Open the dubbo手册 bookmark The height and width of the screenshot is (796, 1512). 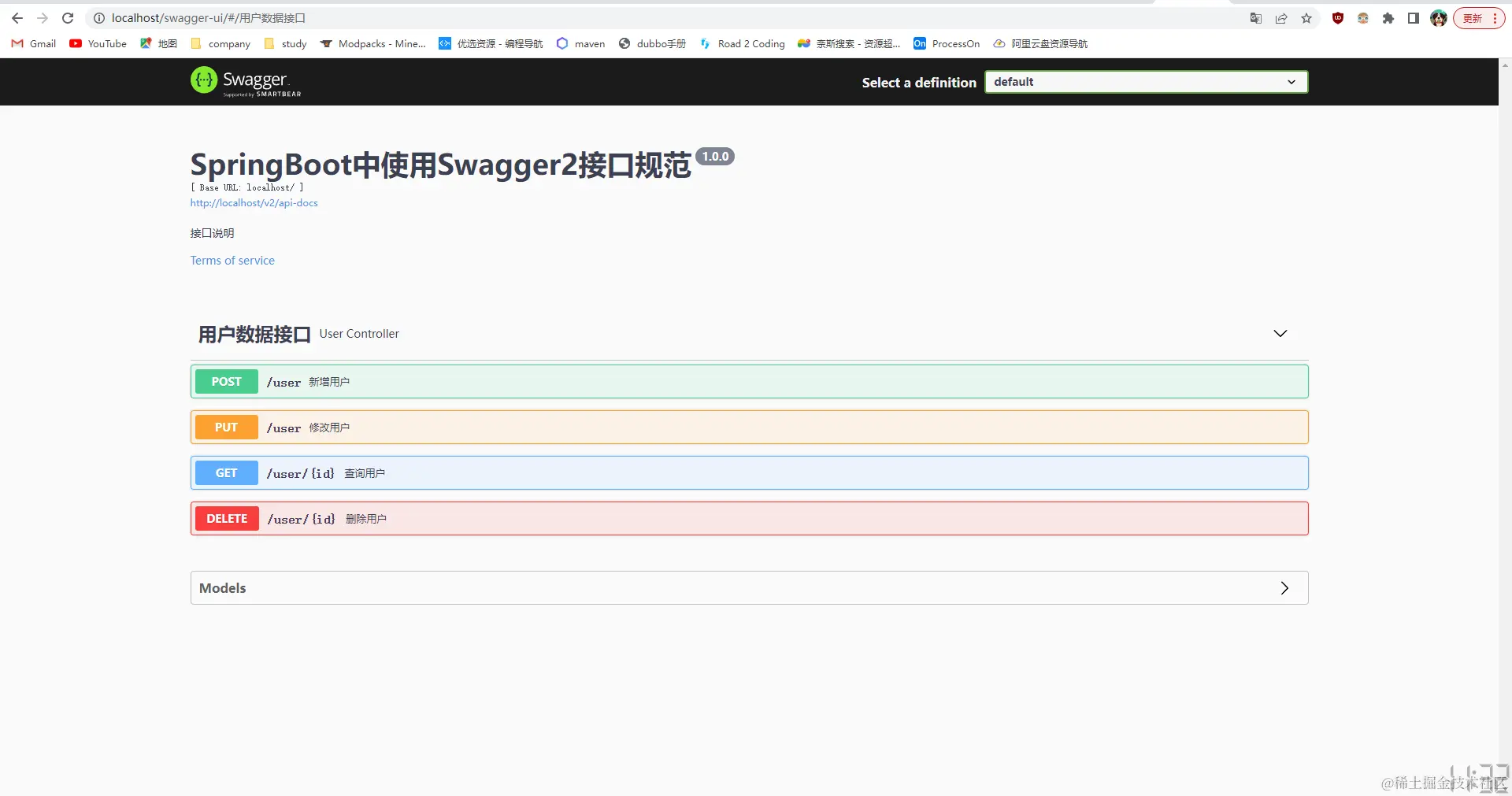point(652,44)
